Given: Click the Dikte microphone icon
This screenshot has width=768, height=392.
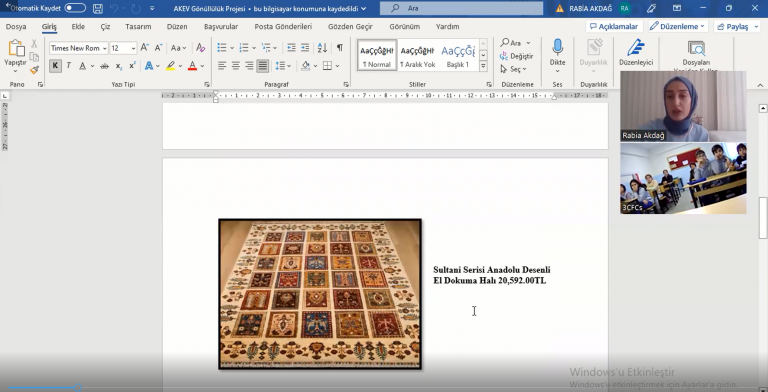Looking at the screenshot, I should 557,48.
